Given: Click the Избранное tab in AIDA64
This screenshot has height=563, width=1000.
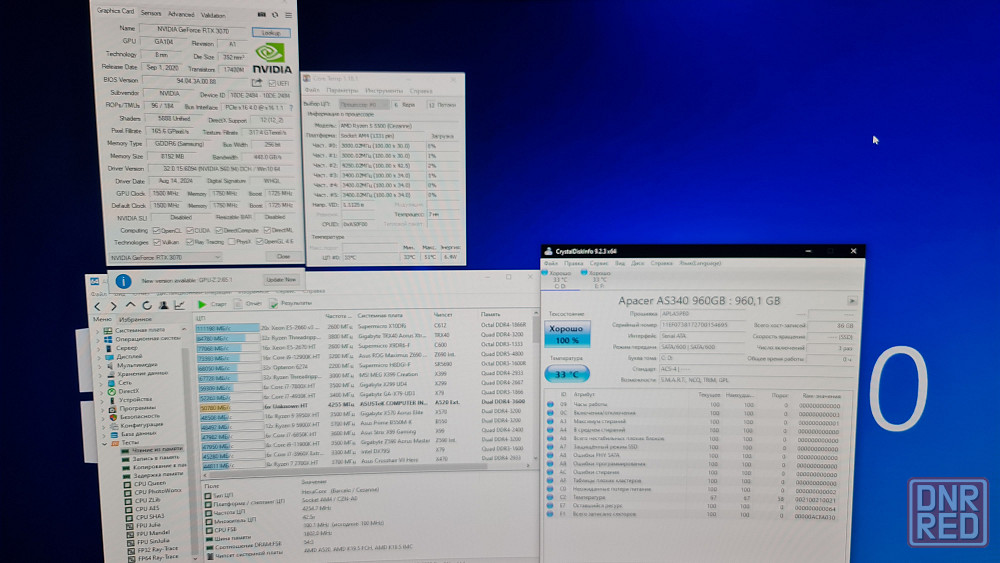Looking at the screenshot, I should coord(135,319).
